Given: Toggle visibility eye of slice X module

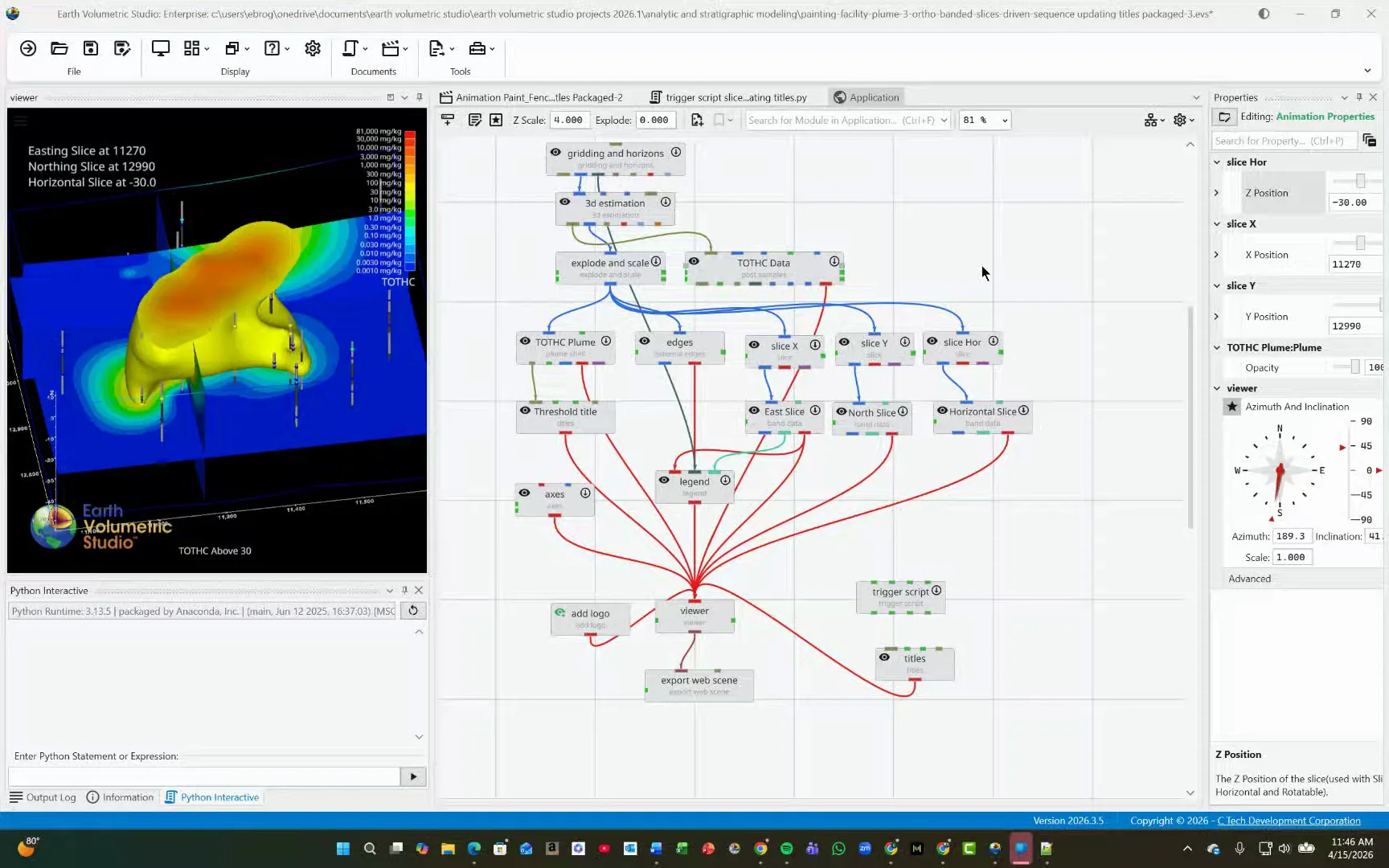Looking at the screenshot, I should 754,345.
